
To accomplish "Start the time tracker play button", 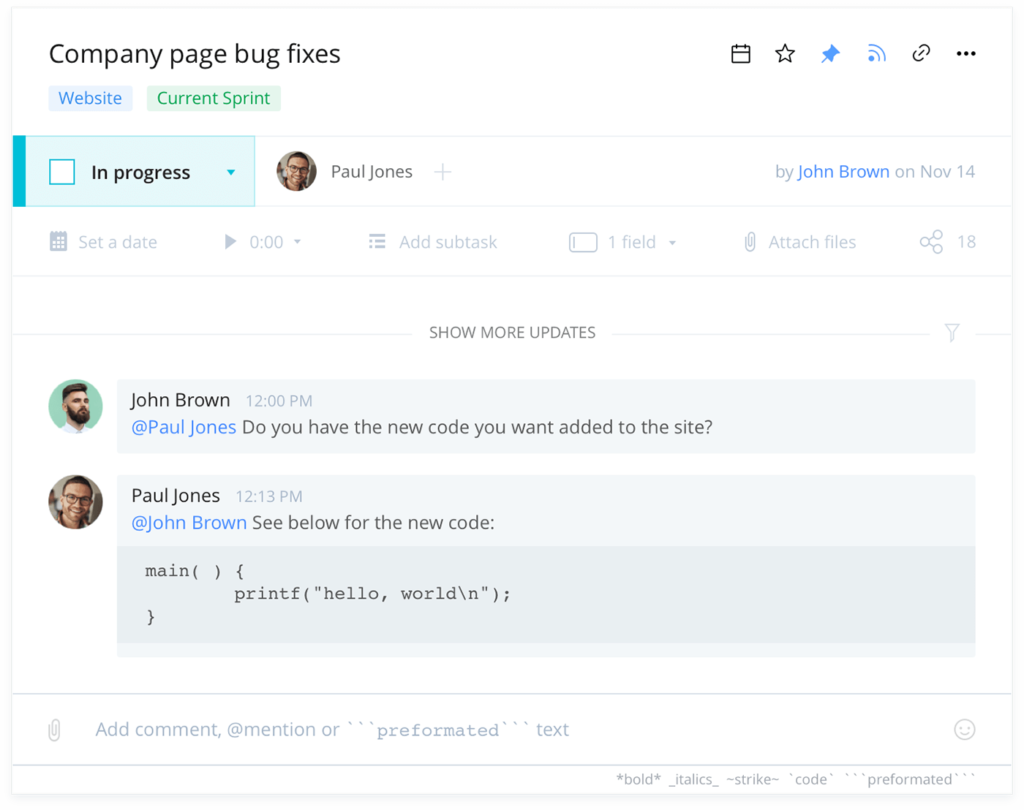I will coord(230,242).
